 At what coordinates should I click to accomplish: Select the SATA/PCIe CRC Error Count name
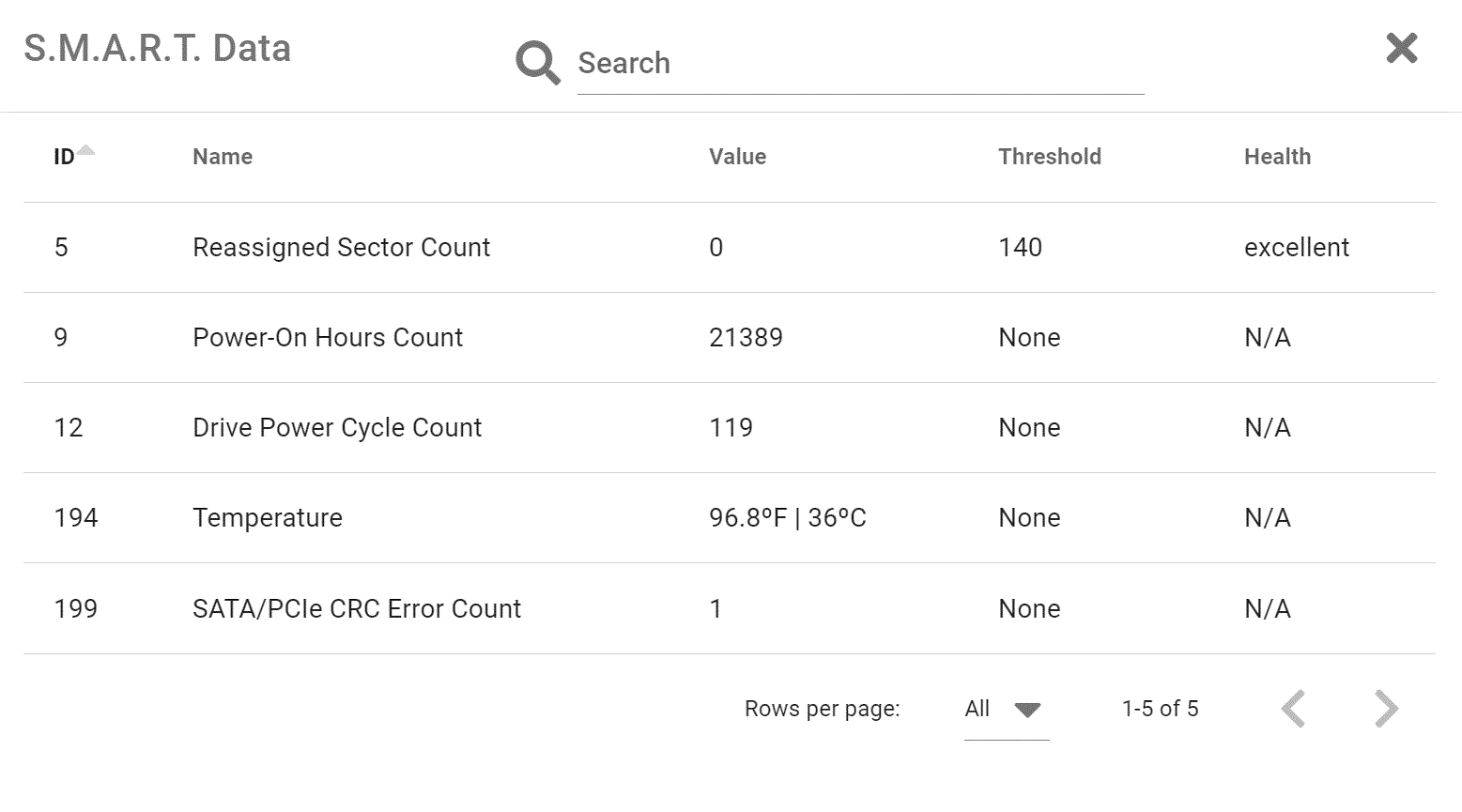357,608
